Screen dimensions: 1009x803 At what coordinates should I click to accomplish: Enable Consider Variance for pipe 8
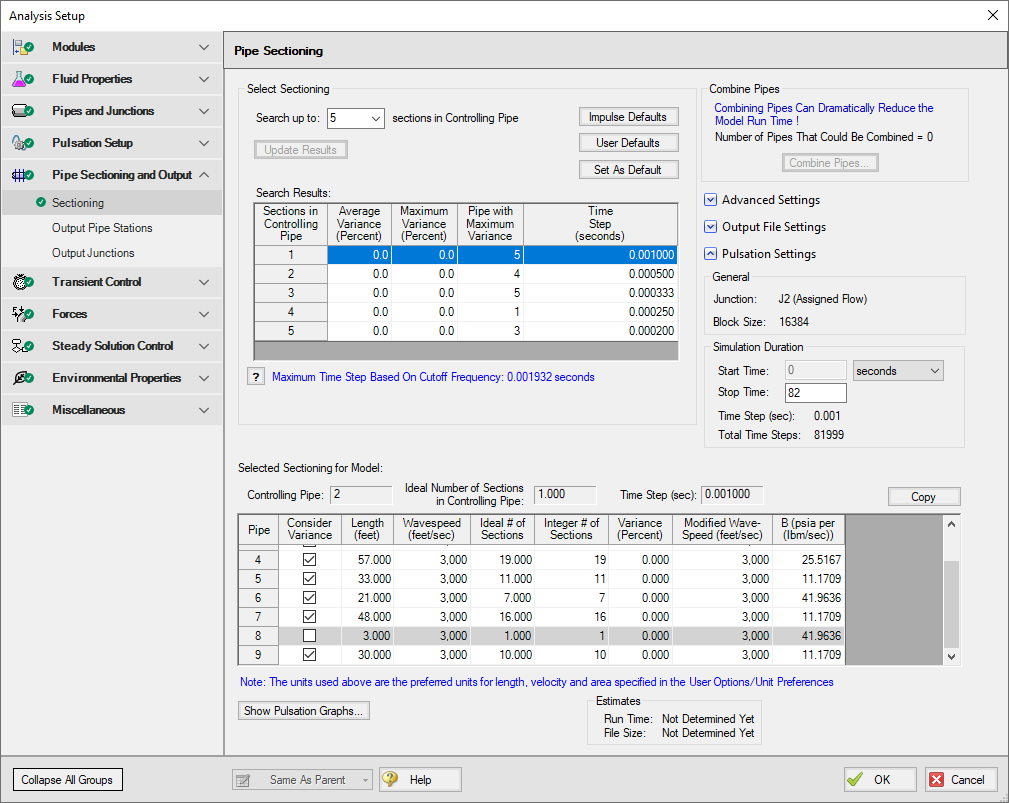click(310, 636)
